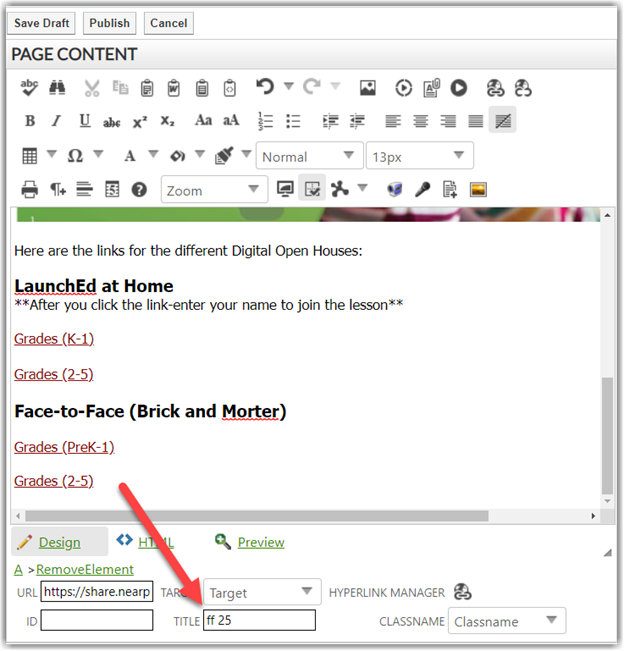Click the Help question mark icon
The width and height of the screenshot is (624, 651).
click(x=139, y=190)
